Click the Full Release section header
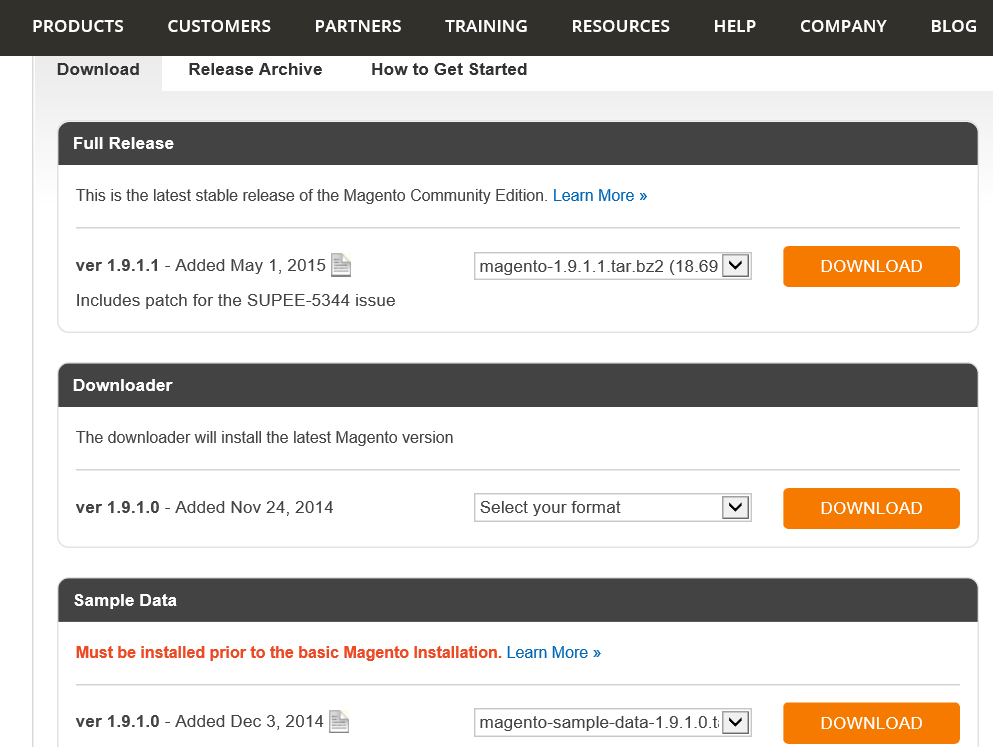 pyautogui.click(x=518, y=144)
